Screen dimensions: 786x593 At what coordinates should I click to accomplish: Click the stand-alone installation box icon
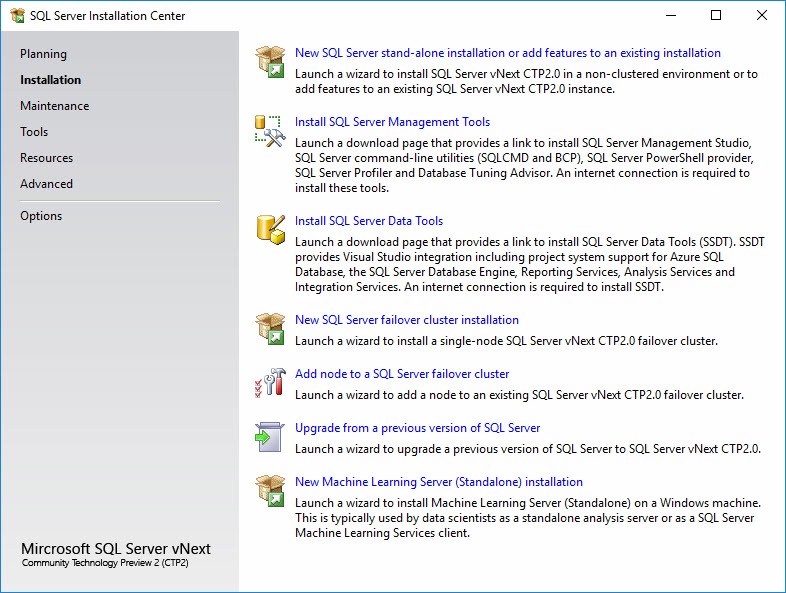tap(270, 61)
